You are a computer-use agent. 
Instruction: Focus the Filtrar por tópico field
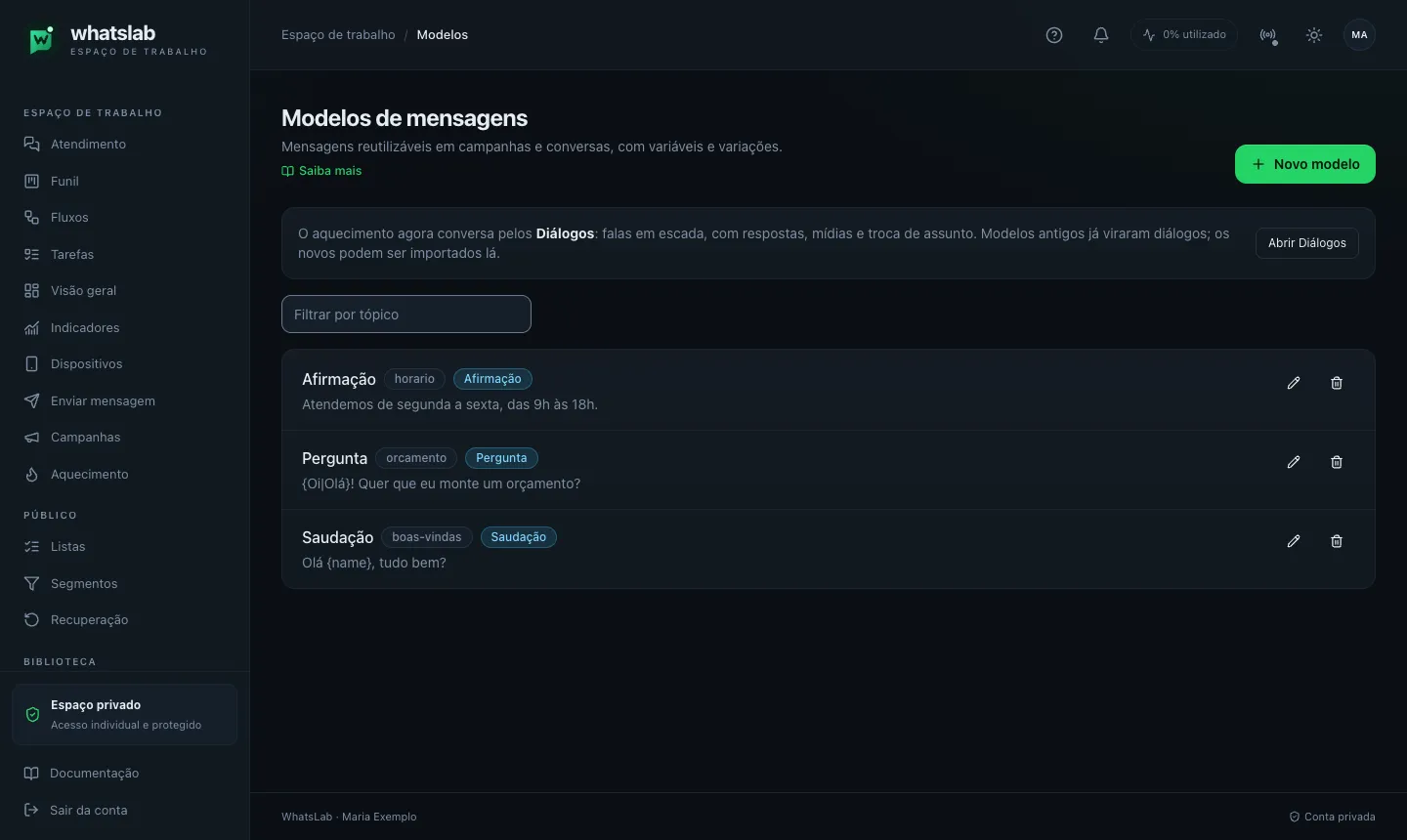click(x=406, y=315)
